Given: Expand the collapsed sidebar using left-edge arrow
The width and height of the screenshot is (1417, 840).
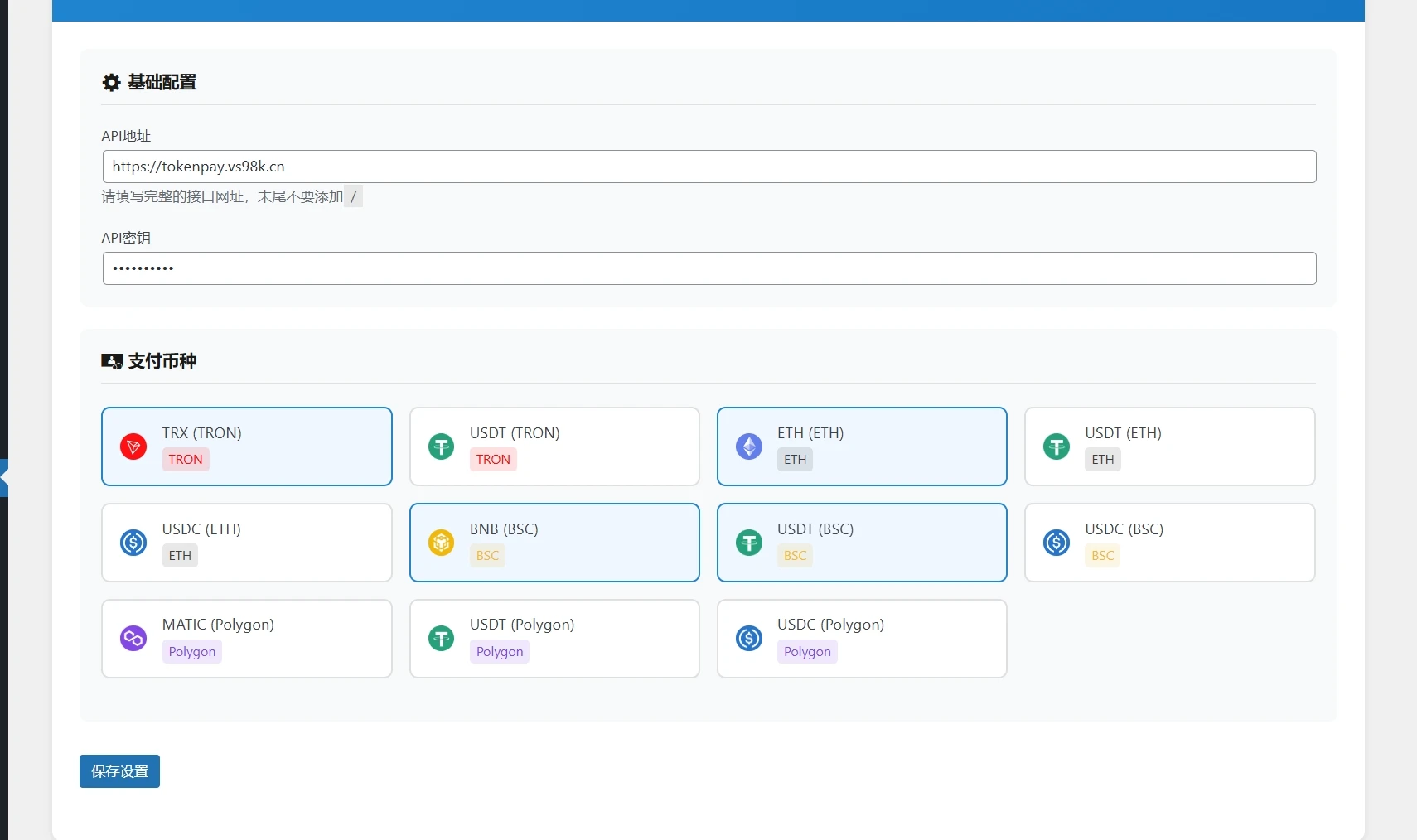Looking at the screenshot, I should point(4,478).
